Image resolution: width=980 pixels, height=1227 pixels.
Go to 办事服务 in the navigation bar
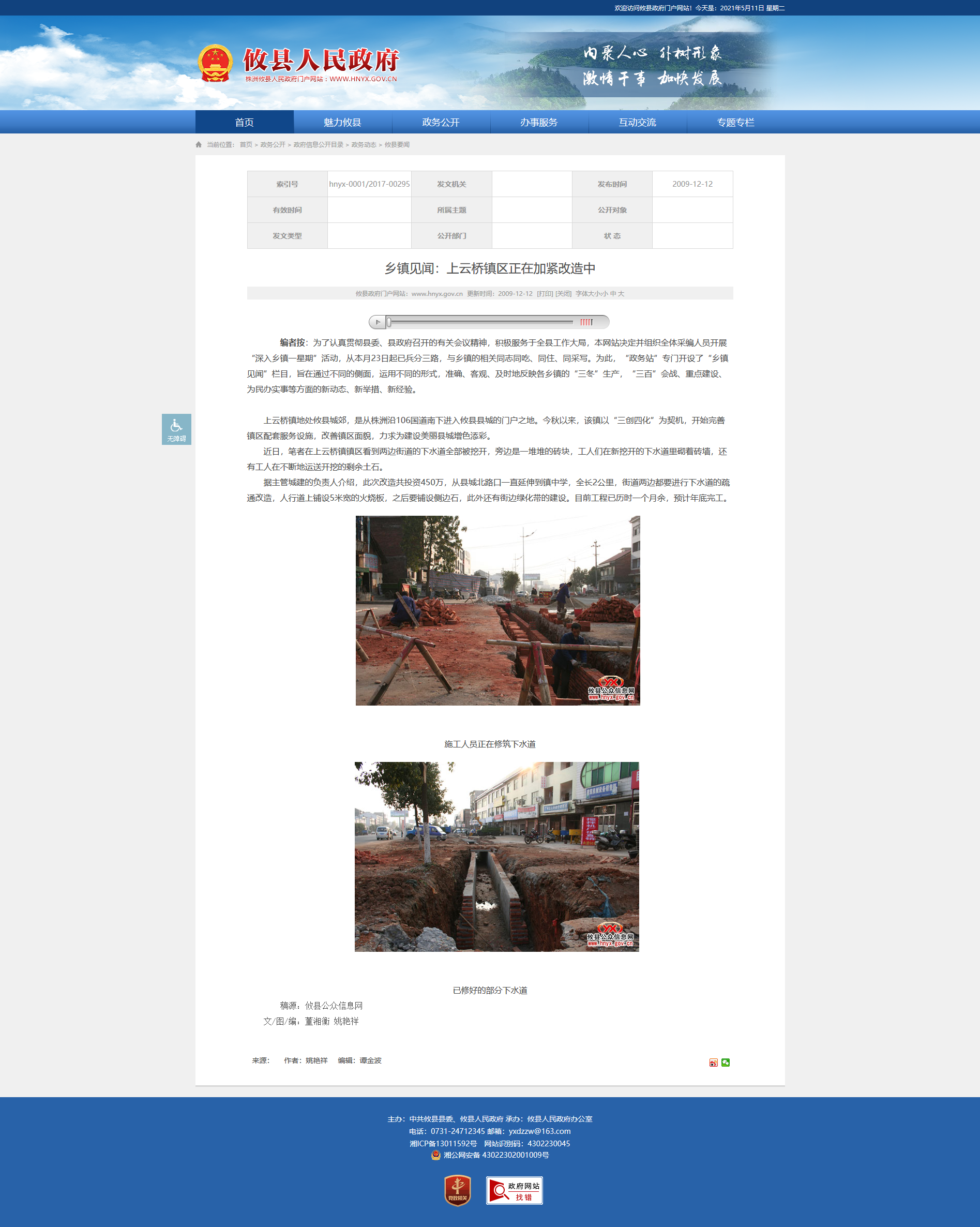(x=538, y=123)
